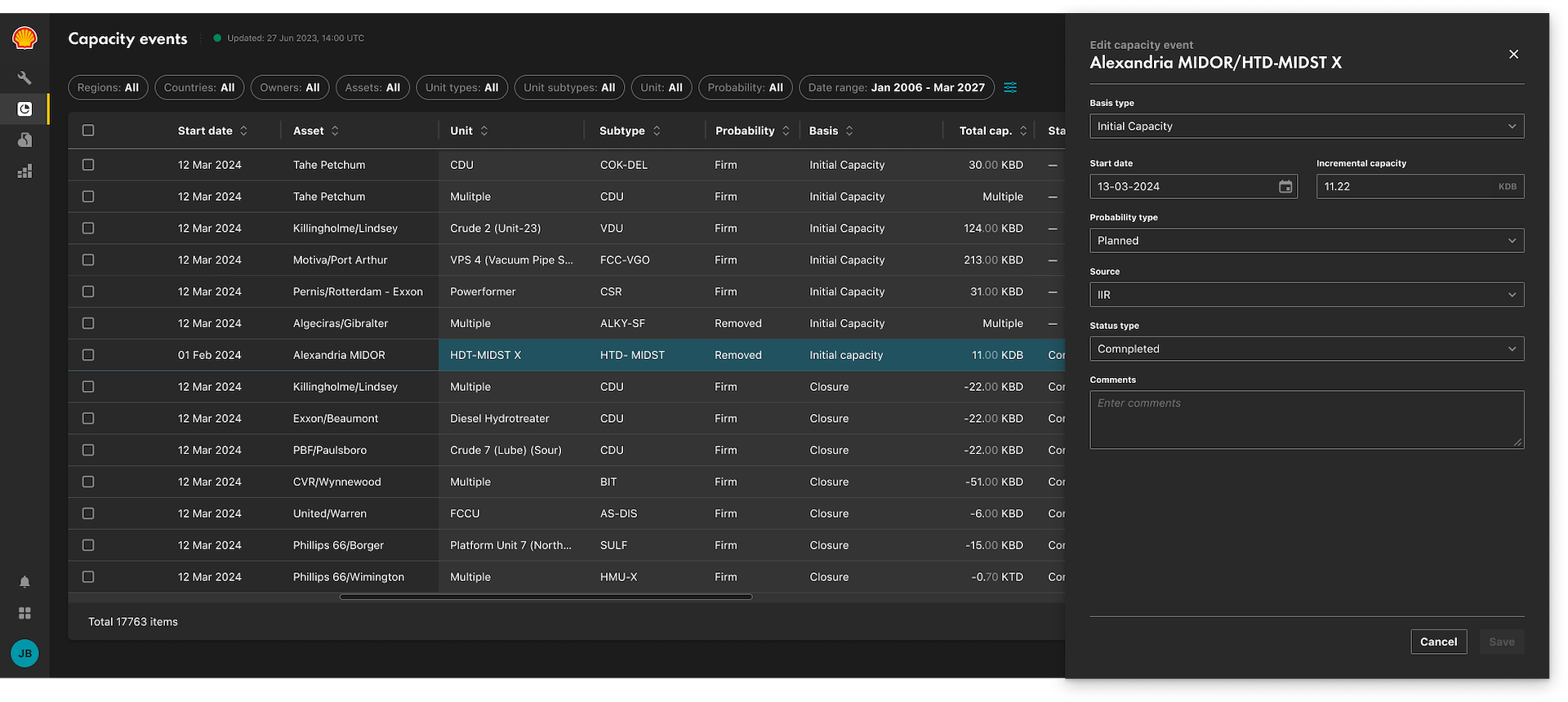Viewport: 1568px width, 702px height.
Task: Sort by Subtype column arrows
Action: pos(657,131)
